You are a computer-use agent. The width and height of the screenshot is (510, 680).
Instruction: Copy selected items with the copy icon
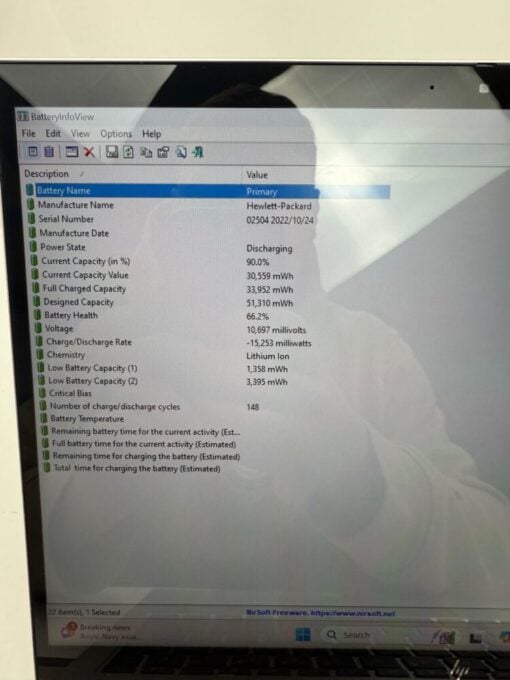point(147,152)
